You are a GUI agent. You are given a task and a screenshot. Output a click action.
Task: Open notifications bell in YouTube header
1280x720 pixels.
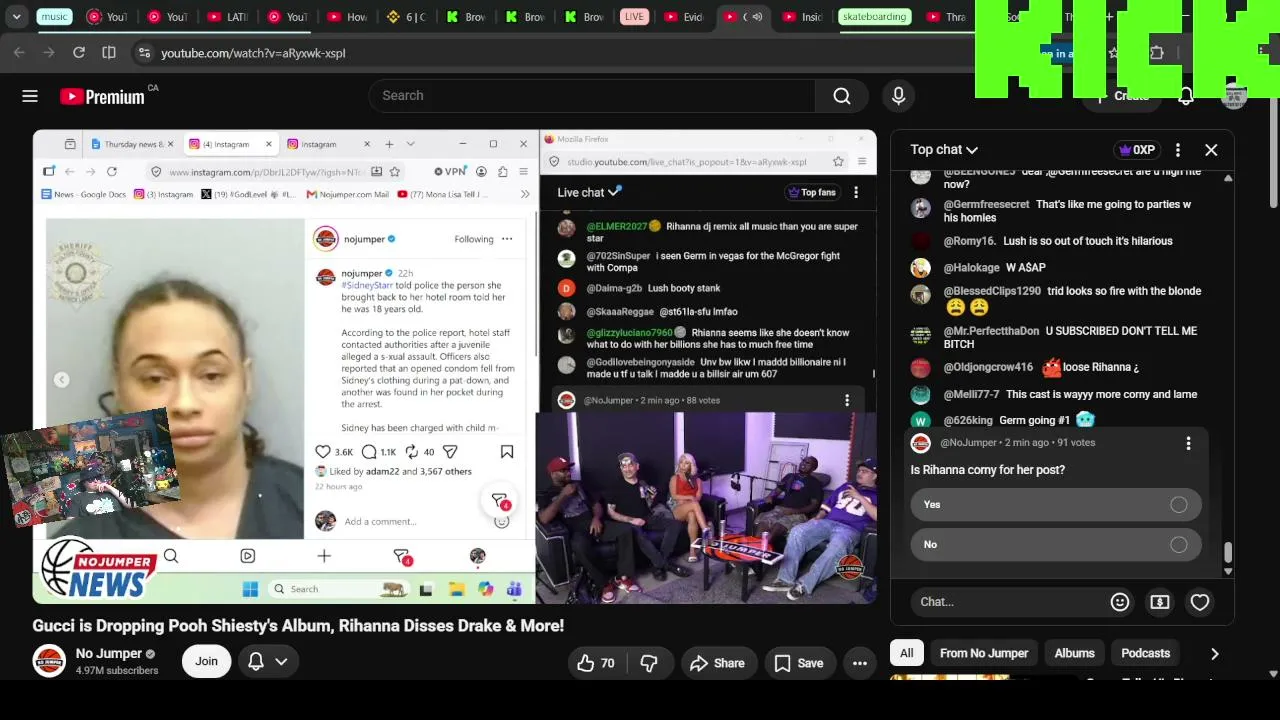(1186, 96)
